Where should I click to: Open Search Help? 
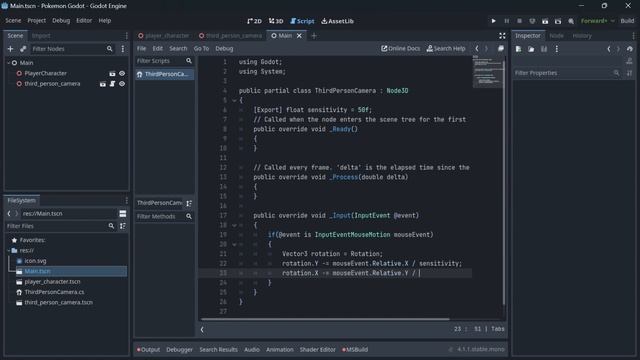tap(446, 49)
